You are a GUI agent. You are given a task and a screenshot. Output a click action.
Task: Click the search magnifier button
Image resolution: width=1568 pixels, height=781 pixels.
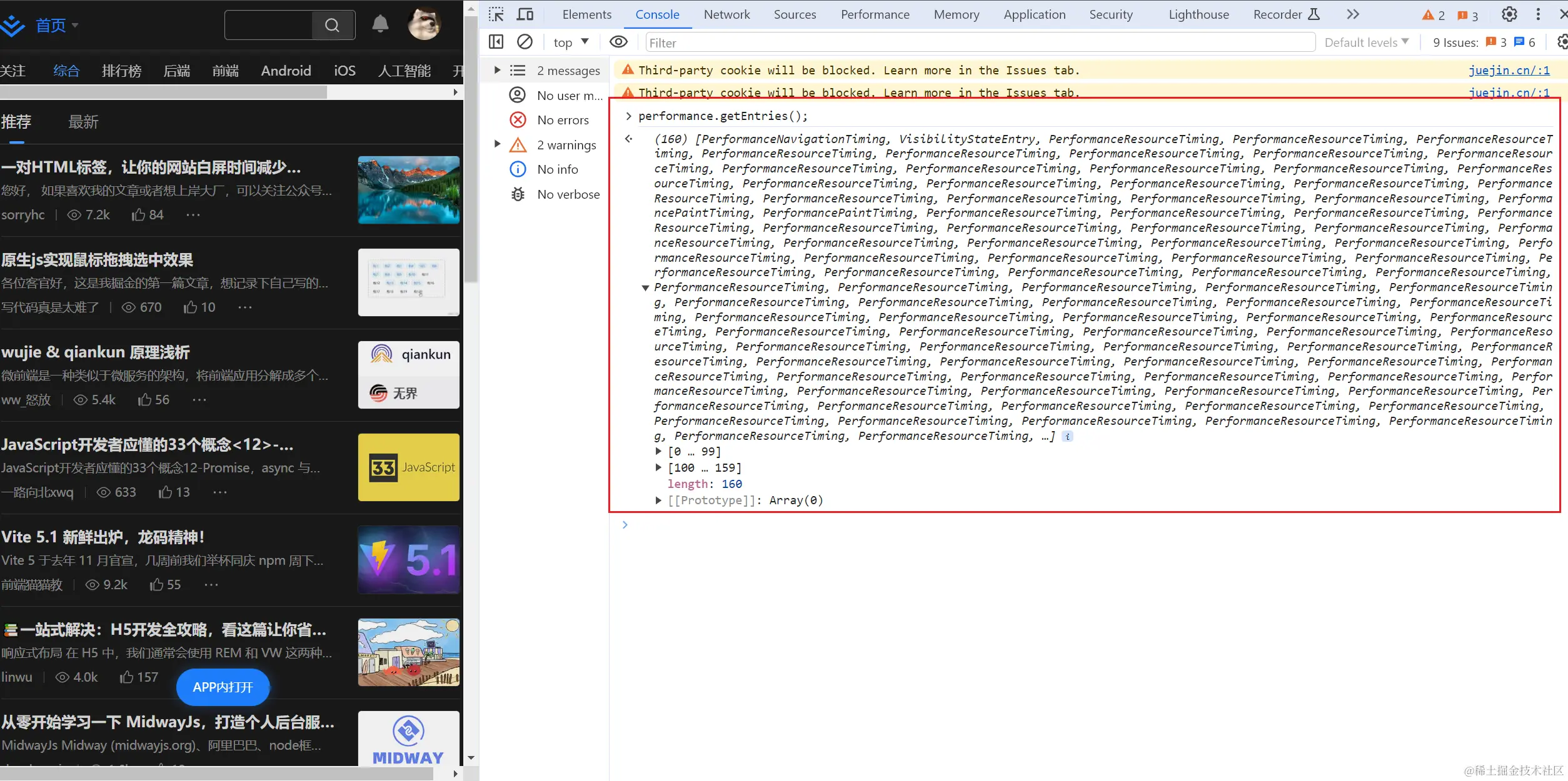333,25
